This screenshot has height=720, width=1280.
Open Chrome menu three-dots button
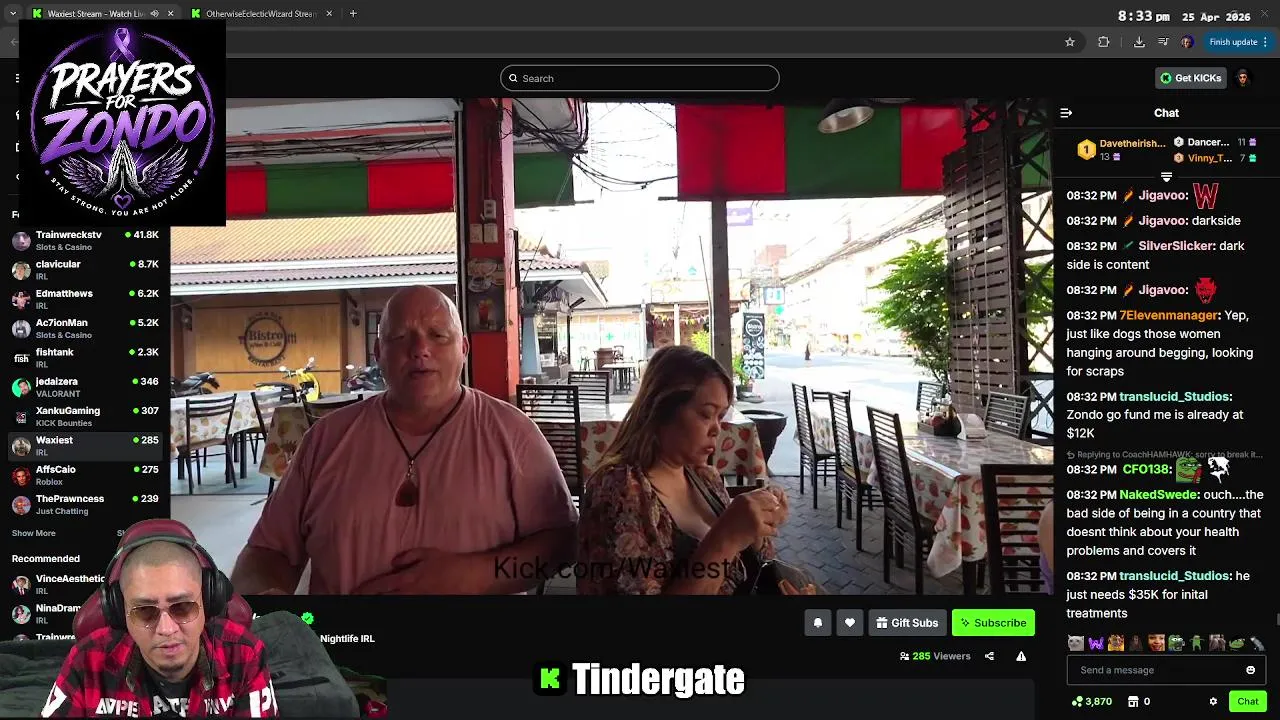(x=1265, y=42)
